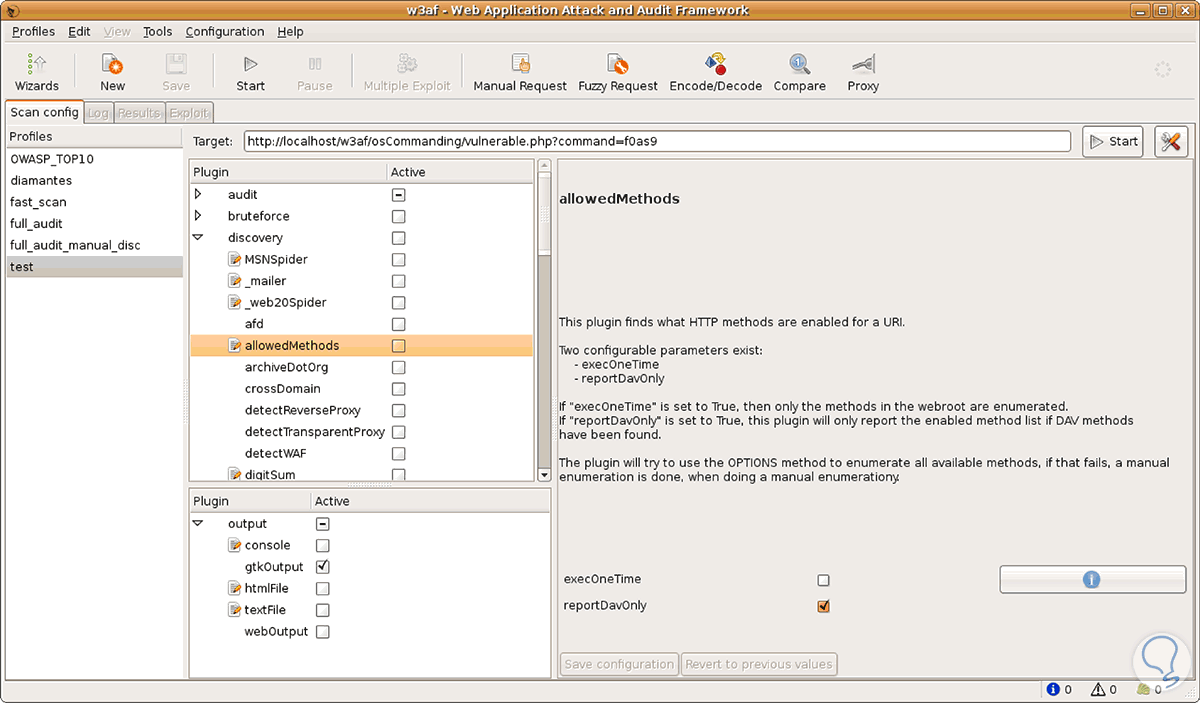Toggle the audit plugin group checkbox
This screenshot has width=1200, height=703.
[398, 195]
